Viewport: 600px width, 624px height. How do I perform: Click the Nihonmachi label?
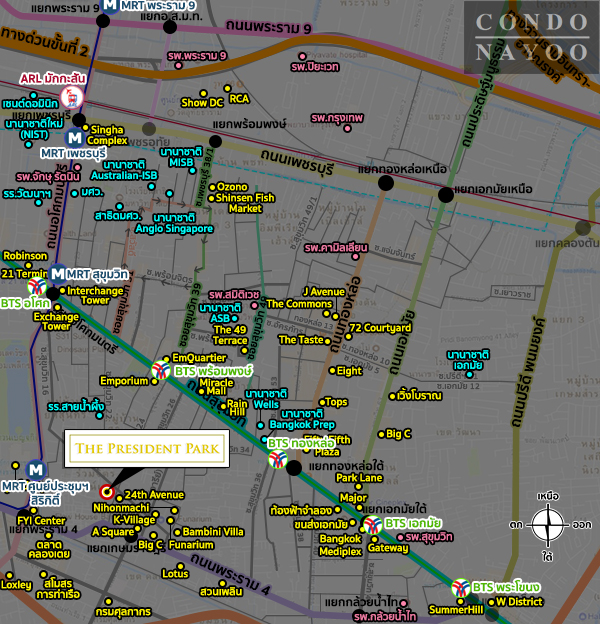[x=121, y=508]
